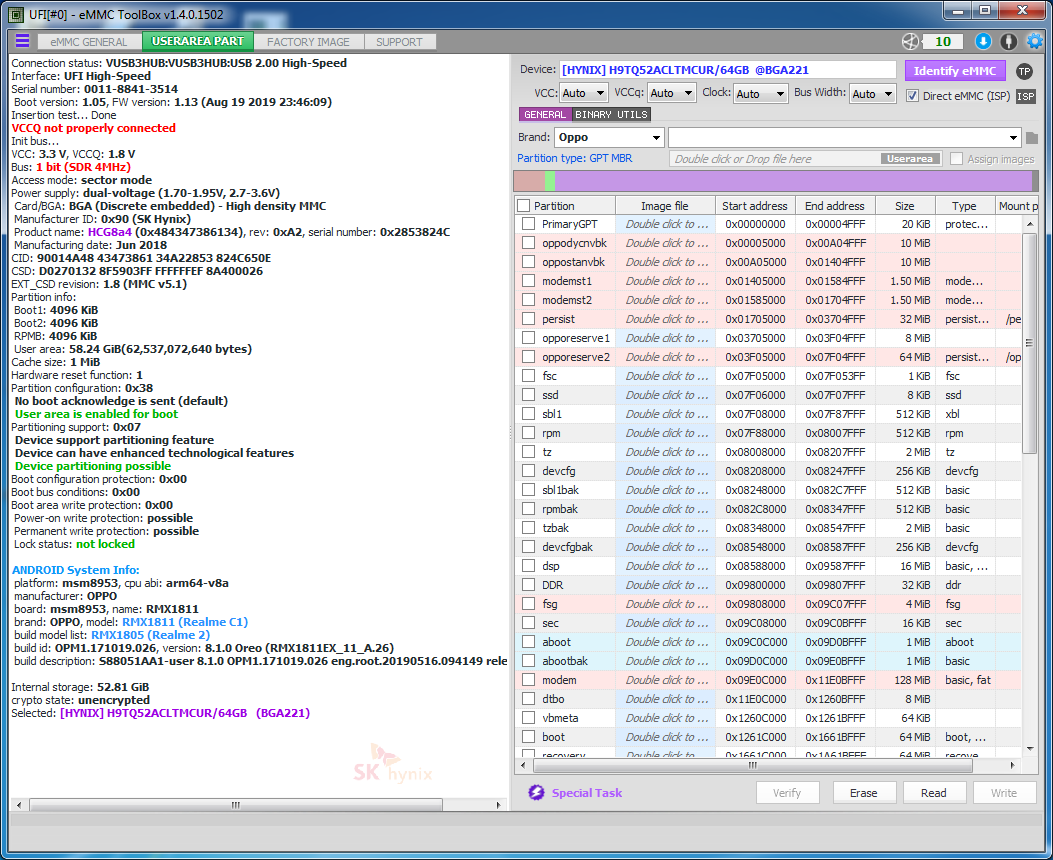Check the dtbo partition checkbox
This screenshot has width=1053, height=860.
529,699
